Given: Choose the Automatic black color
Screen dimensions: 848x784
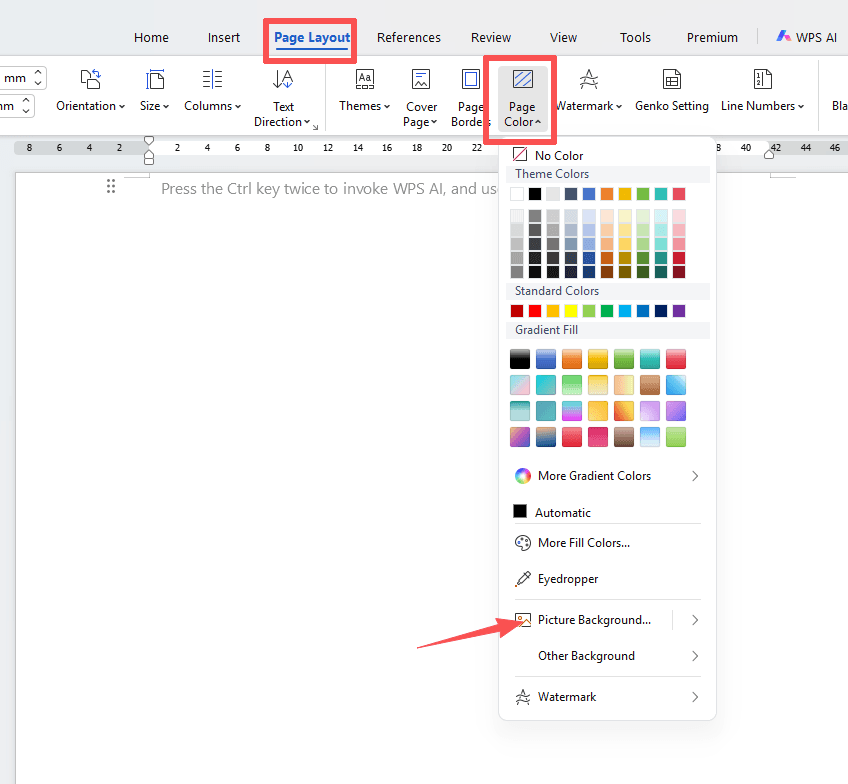Looking at the screenshot, I should 562,512.
